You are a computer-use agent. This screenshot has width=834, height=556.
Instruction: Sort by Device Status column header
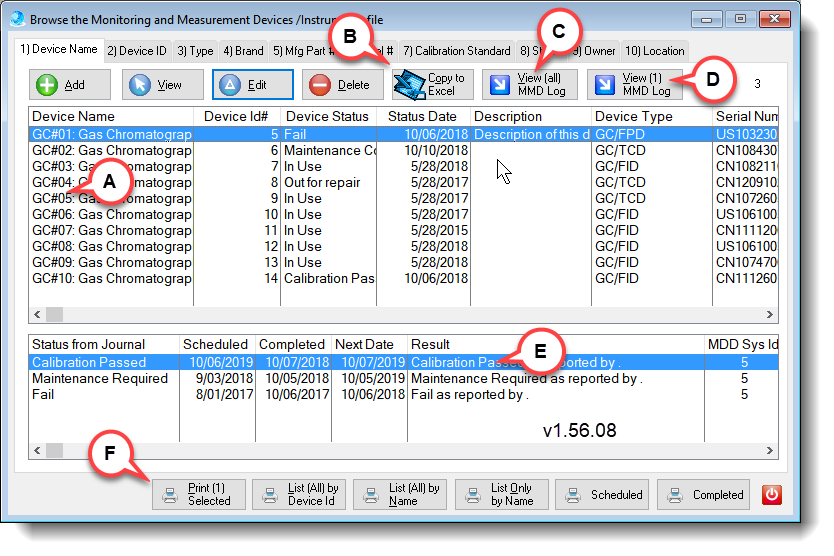coord(327,116)
